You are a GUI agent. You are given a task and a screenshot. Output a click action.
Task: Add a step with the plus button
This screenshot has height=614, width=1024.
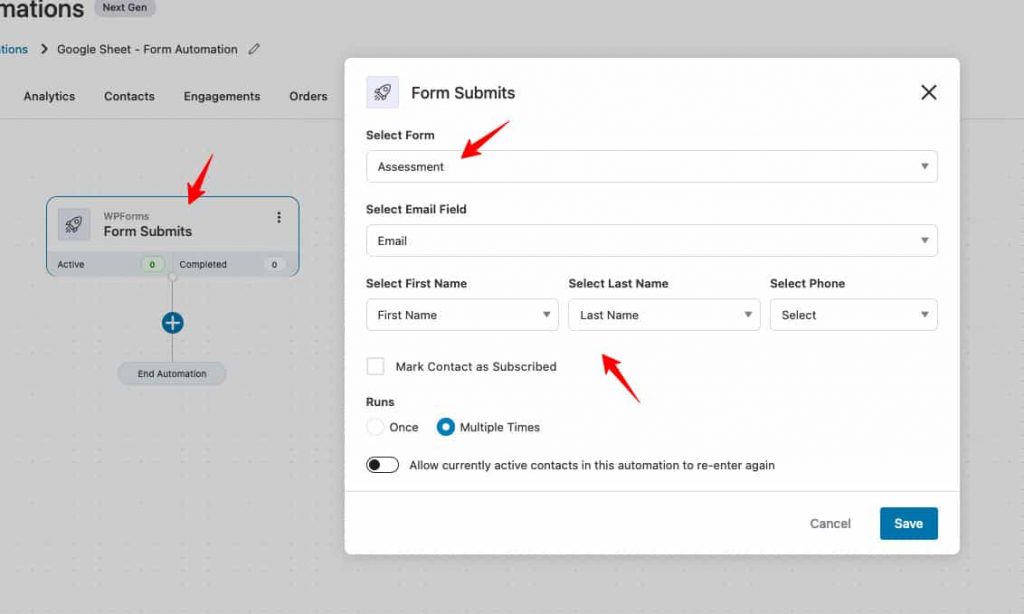pyautogui.click(x=172, y=323)
